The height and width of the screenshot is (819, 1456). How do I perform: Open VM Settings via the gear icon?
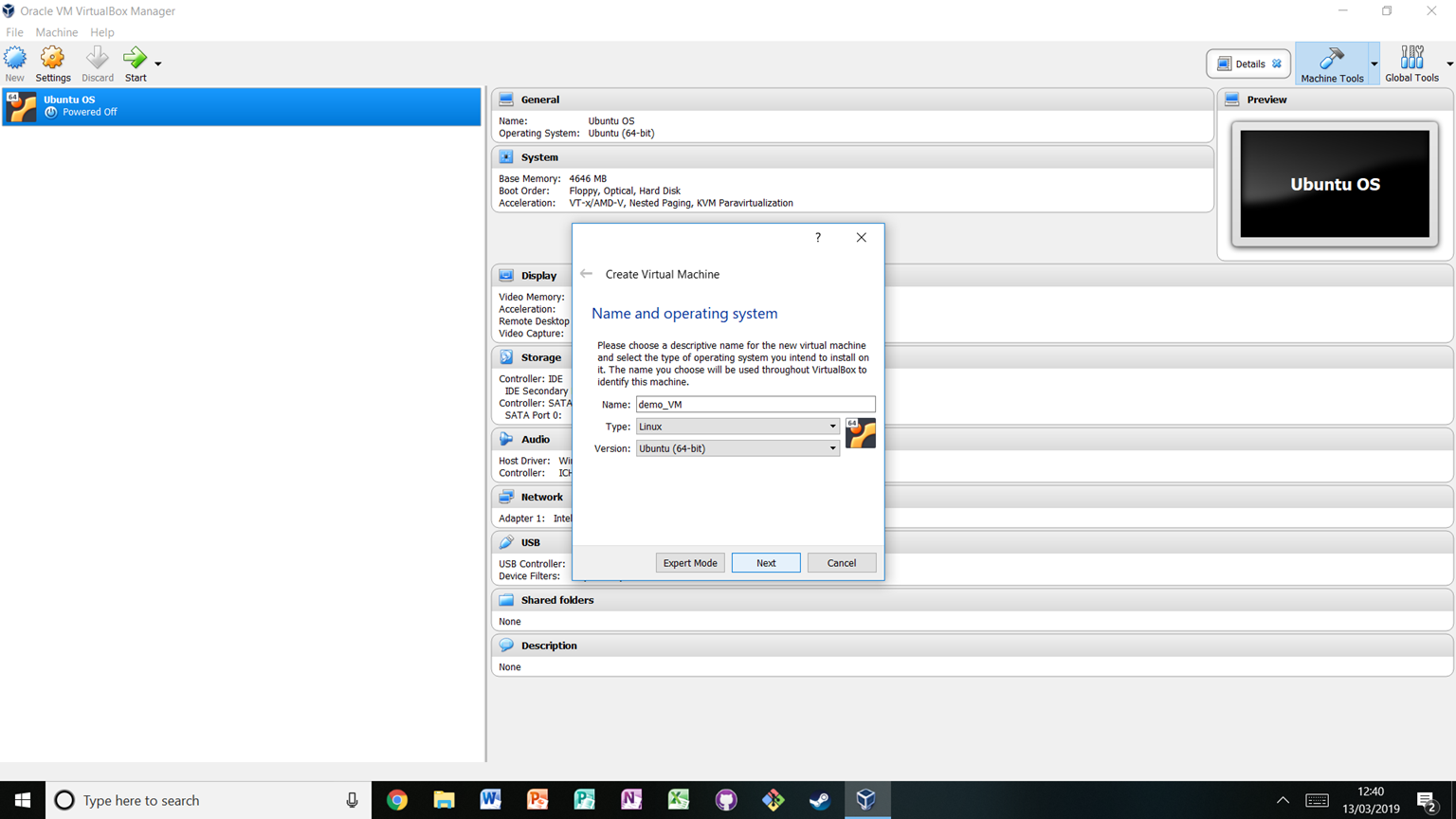[x=52, y=57]
